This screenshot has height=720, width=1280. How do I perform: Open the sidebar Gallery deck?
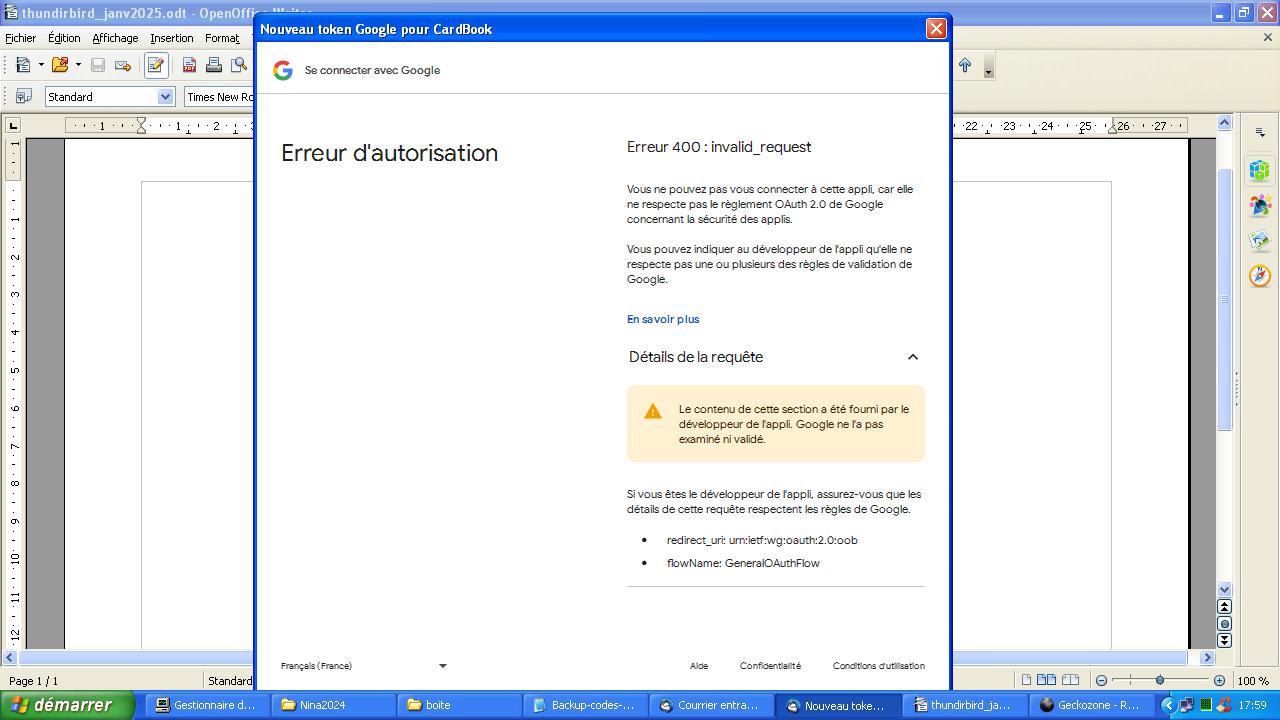(1260, 240)
